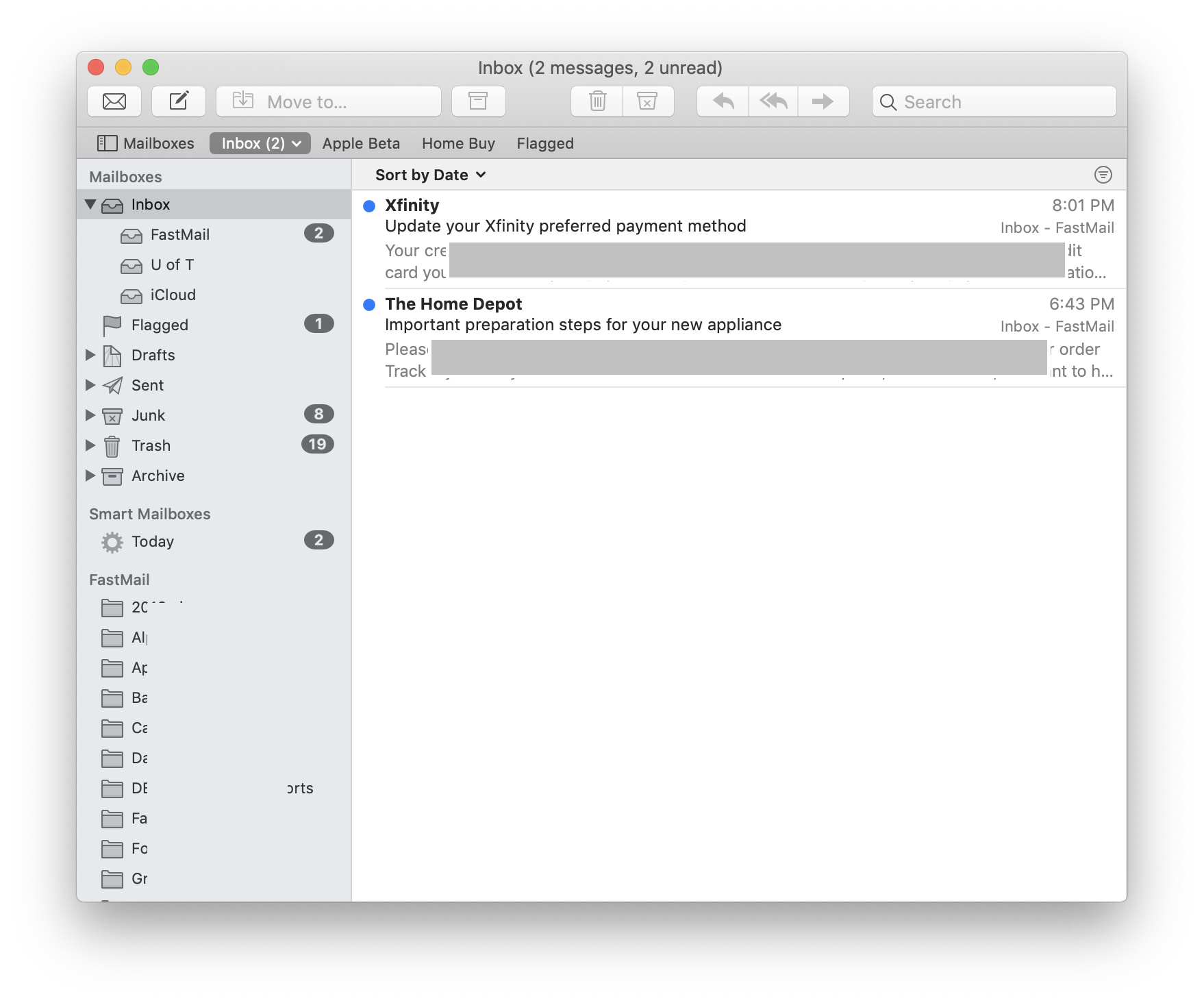
Task: Click the Today smart mailbox gear icon
Action: (x=112, y=543)
